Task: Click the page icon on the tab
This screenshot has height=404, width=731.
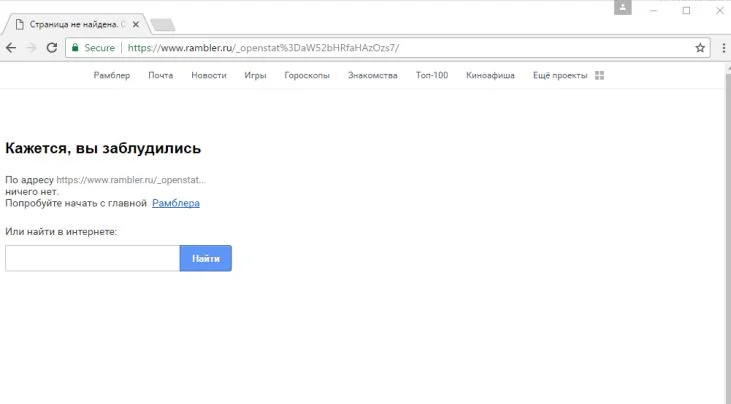Action: click(x=20, y=24)
